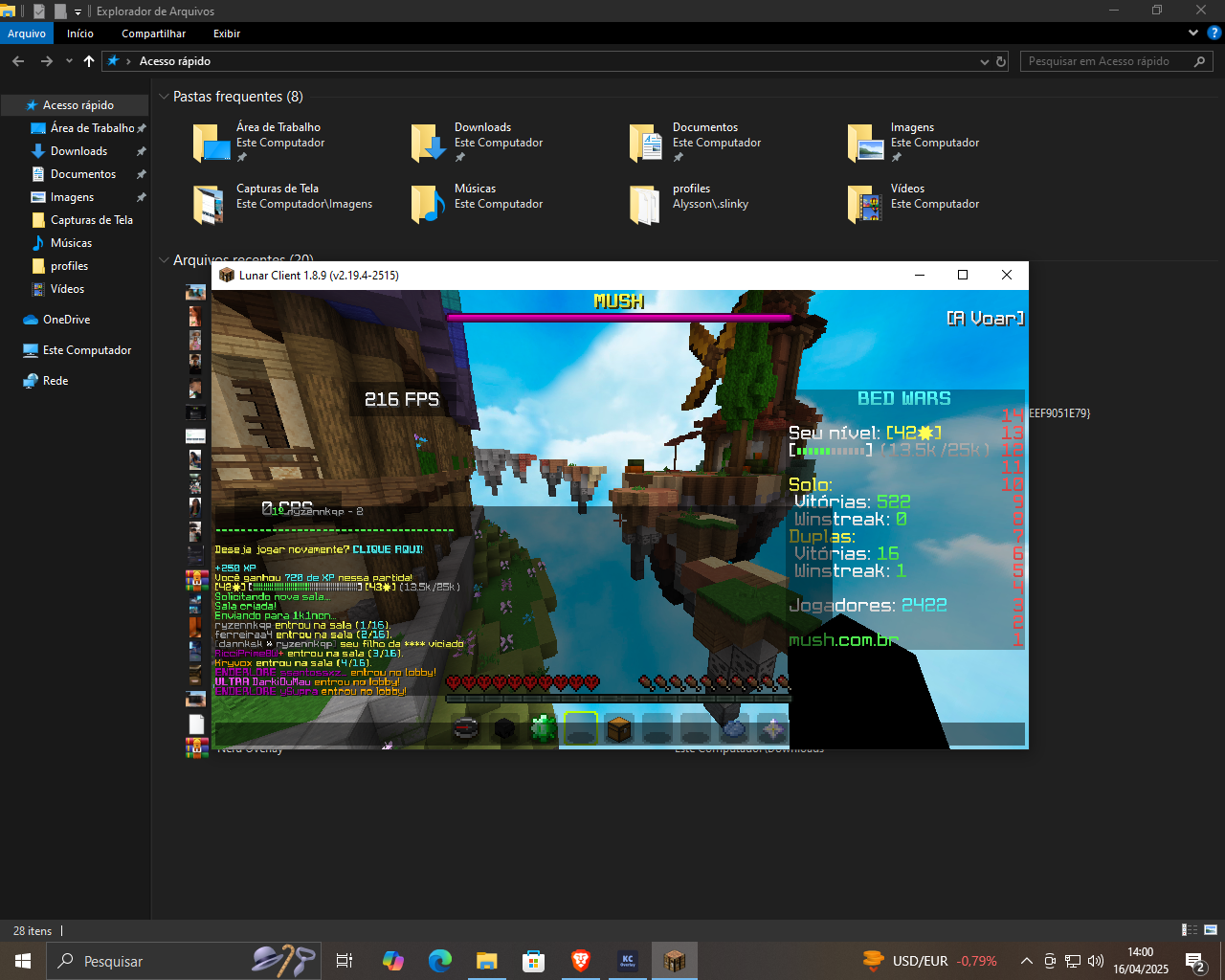Viewport: 1225px width, 980px height.
Task: Select Este Computador in the navigation pane
Action: coord(75,350)
